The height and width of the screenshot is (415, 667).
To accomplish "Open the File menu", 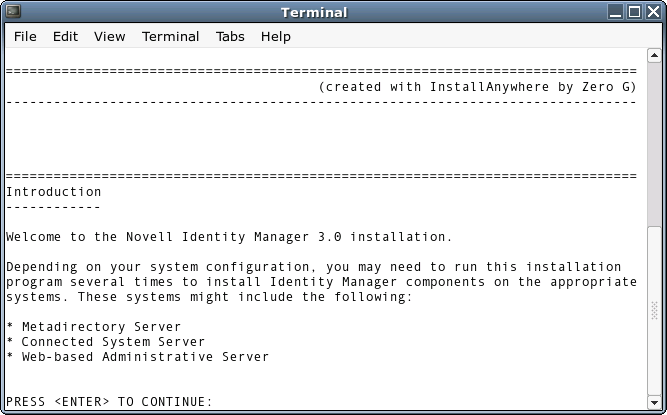I will pyautogui.click(x=25, y=37).
